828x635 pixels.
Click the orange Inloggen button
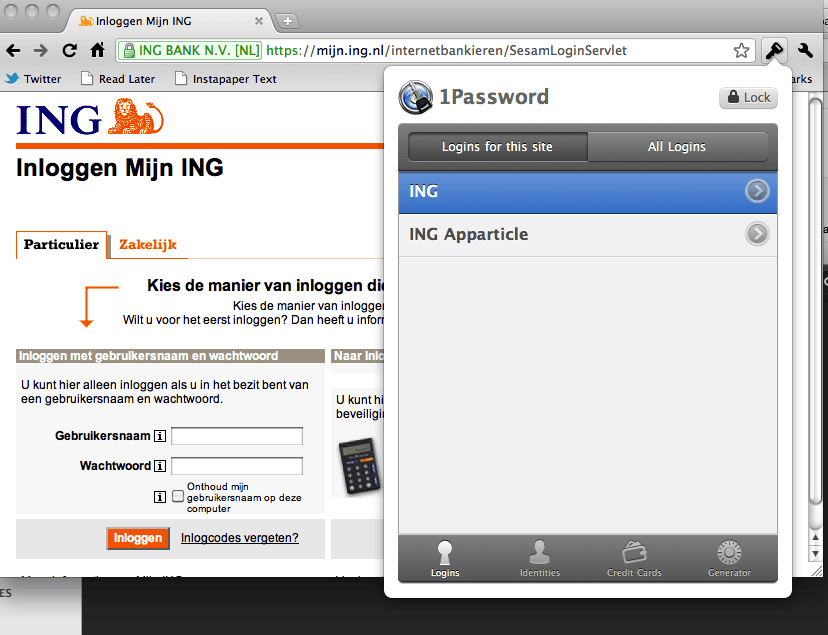[138, 538]
